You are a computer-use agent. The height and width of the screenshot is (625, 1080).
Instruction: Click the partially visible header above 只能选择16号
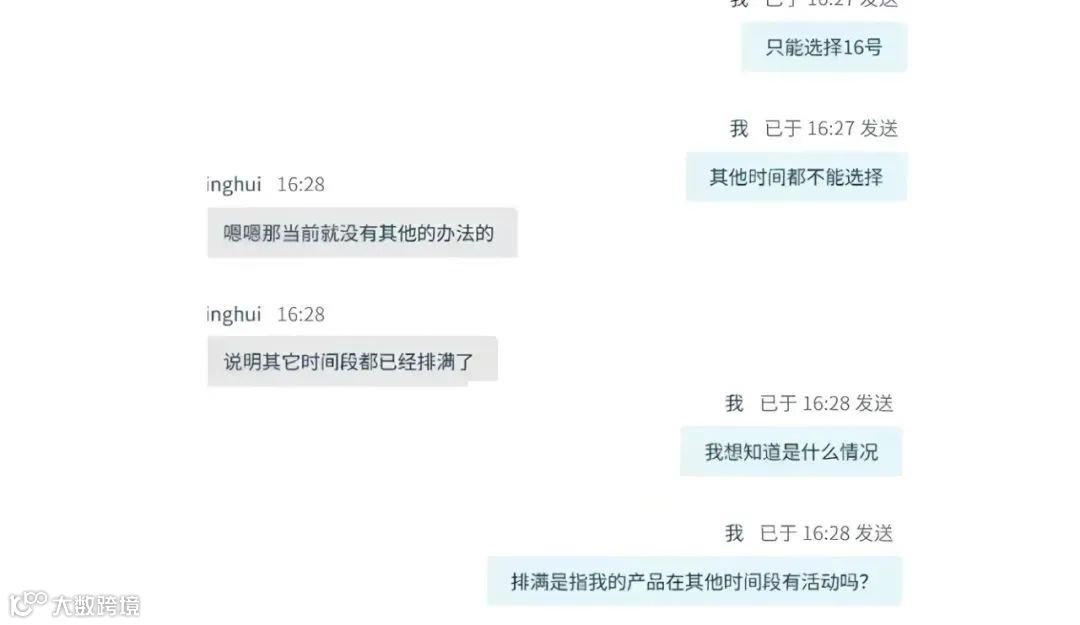pyautogui.click(x=814, y=3)
